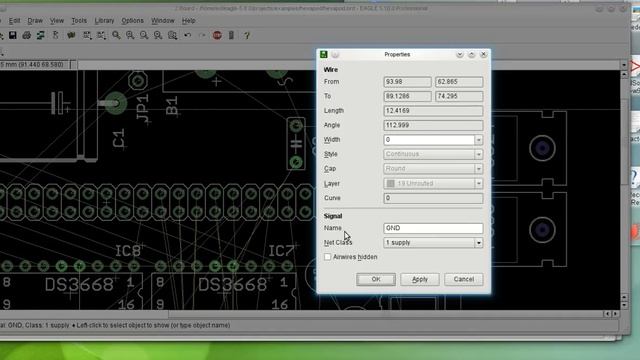
Task: Click the green icon in Properties title bar
Action: 324,54
